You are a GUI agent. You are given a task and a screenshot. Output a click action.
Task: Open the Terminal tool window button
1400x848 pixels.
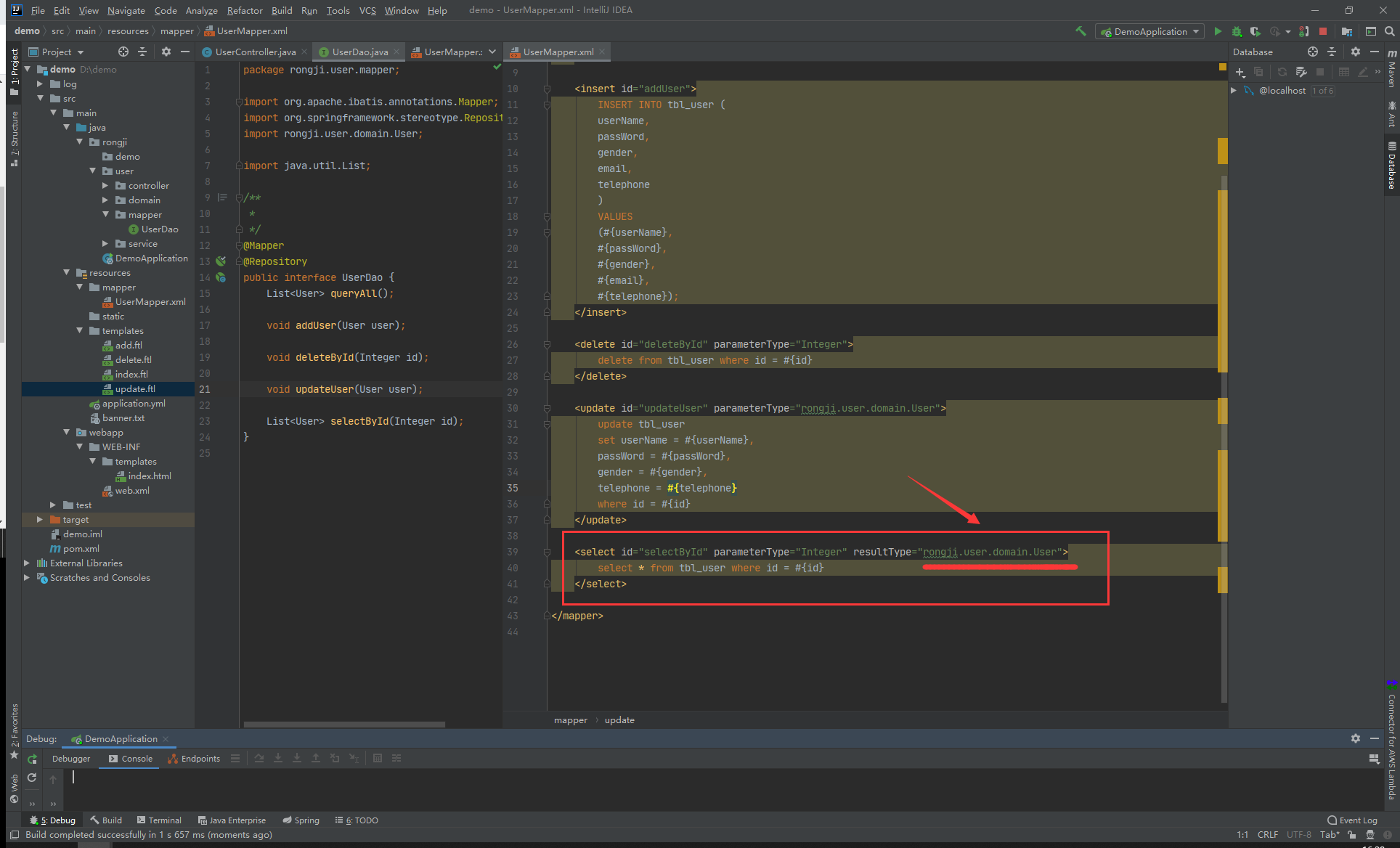(159, 820)
